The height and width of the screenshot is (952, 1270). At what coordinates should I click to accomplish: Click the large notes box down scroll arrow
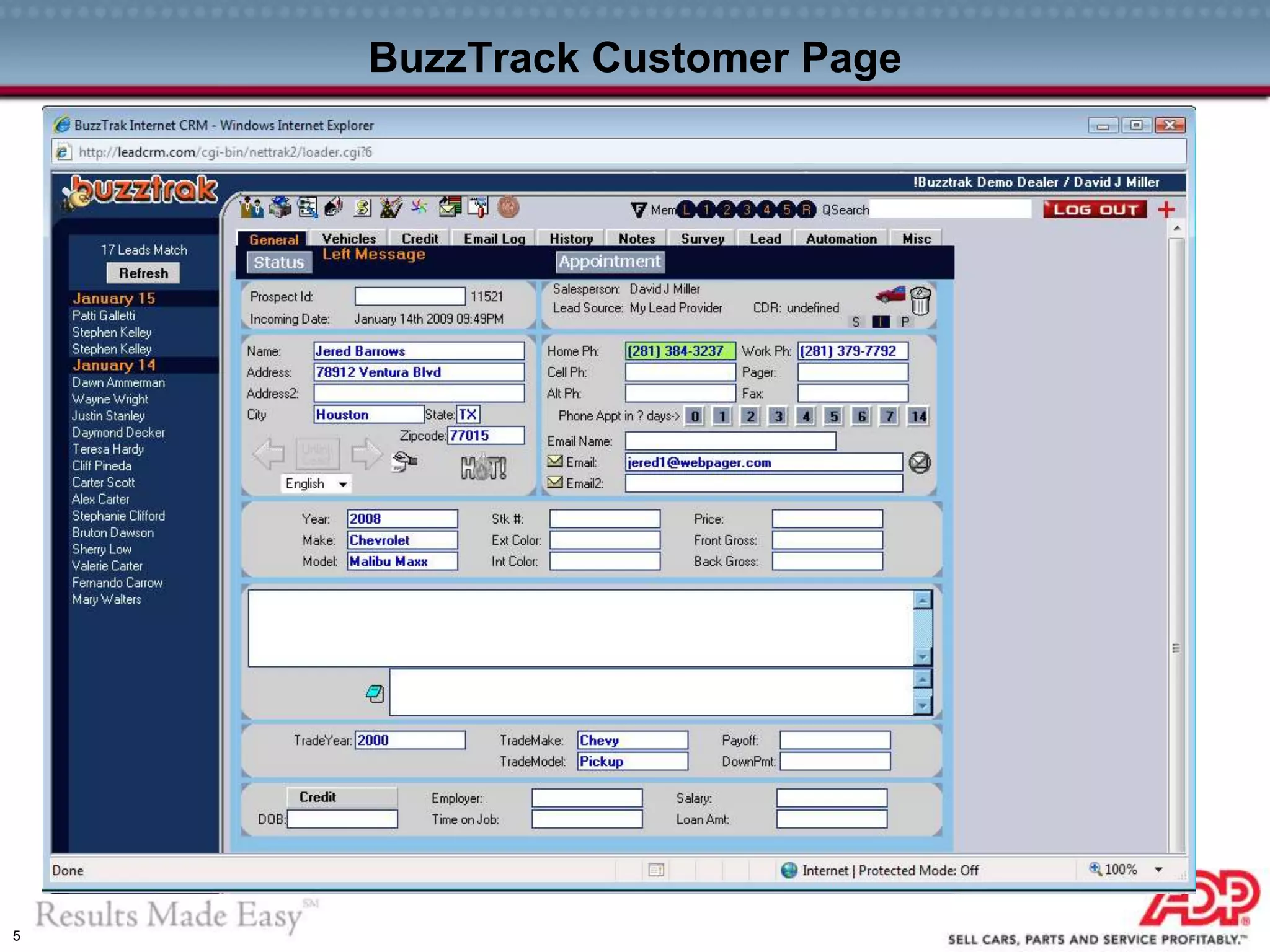(923, 657)
